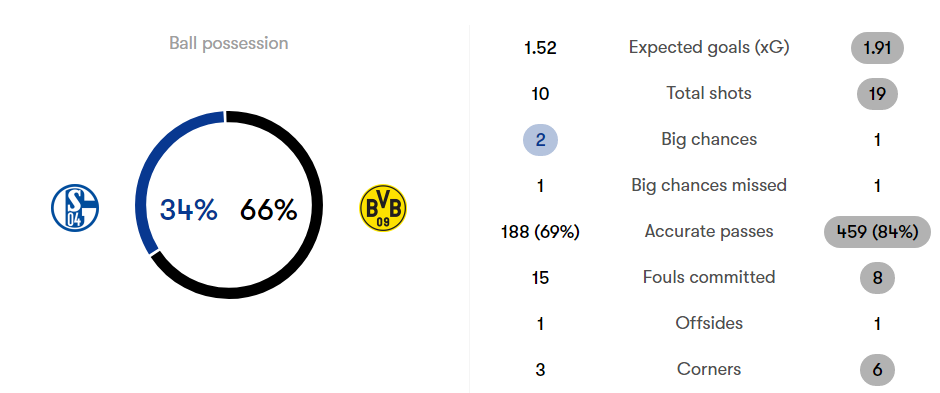Viewport: 940px width, 393px height.
Task: Click the 459 (84%) accurate passes badge
Action: [877, 232]
